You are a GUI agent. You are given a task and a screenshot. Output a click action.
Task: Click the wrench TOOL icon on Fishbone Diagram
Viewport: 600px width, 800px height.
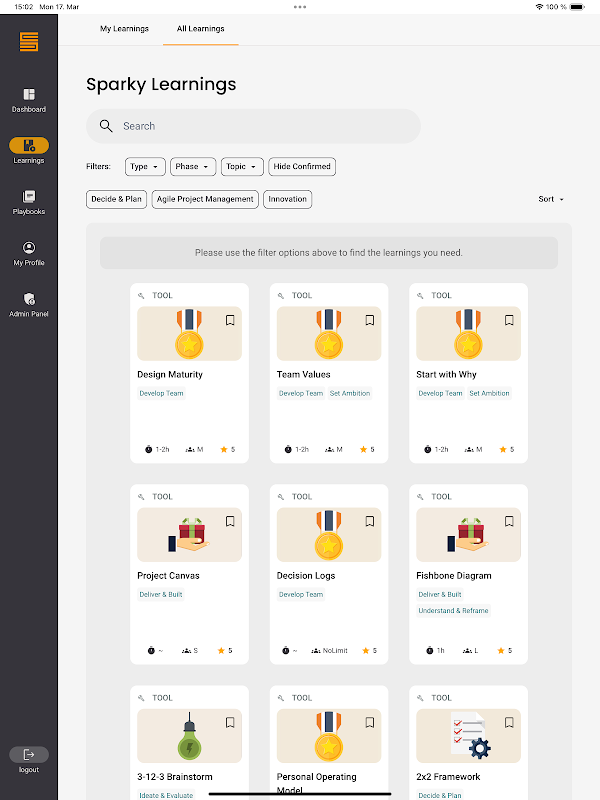coord(420,496)
